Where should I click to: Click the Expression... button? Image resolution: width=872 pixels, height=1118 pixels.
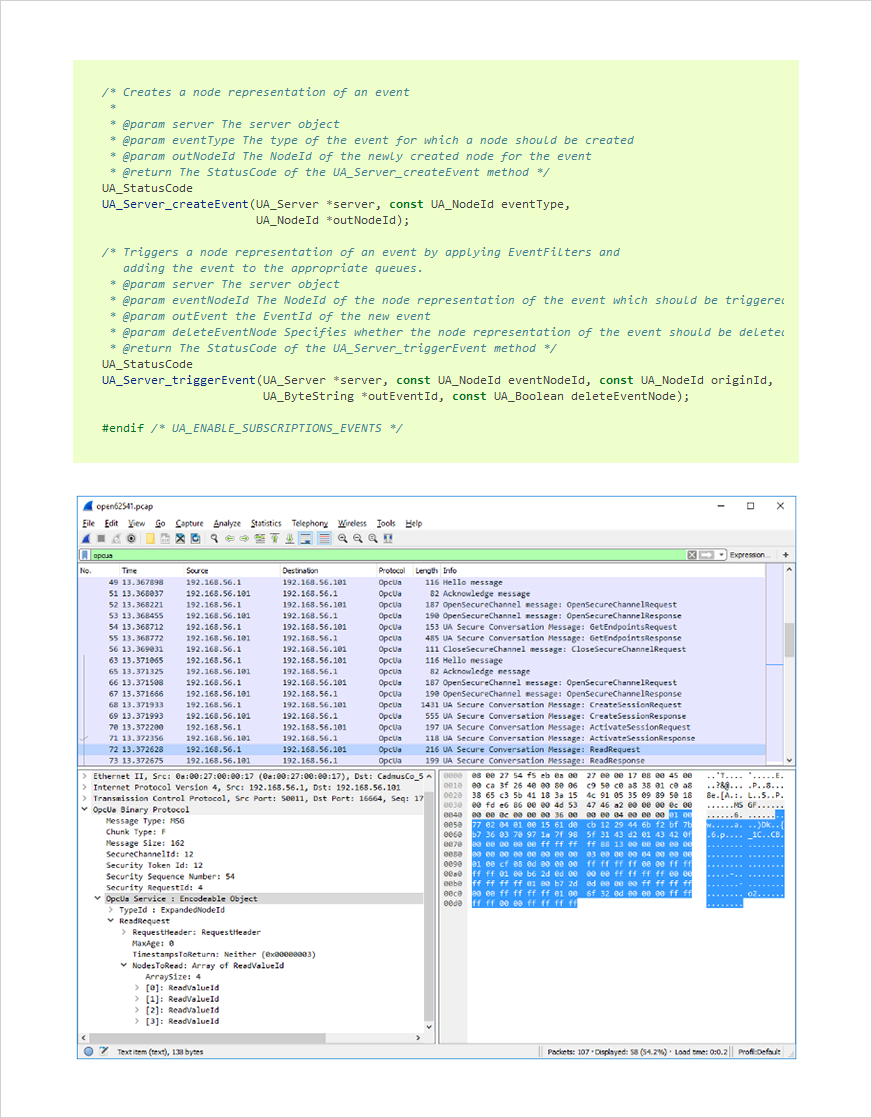(x=749, y=555)
